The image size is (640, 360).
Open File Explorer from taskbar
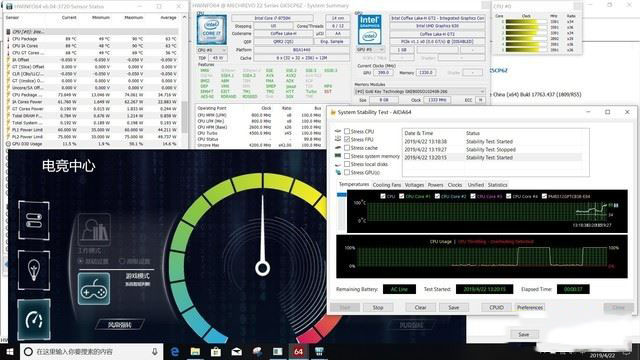[196, 351]
